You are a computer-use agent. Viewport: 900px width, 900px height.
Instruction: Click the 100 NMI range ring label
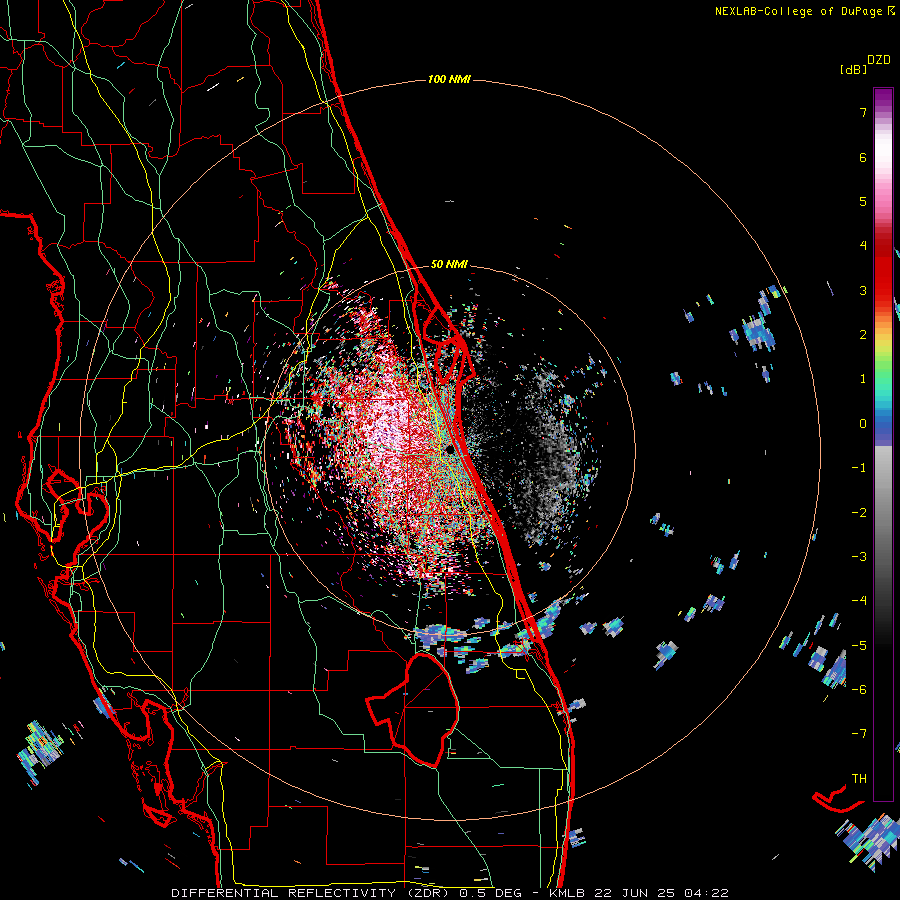449,79
